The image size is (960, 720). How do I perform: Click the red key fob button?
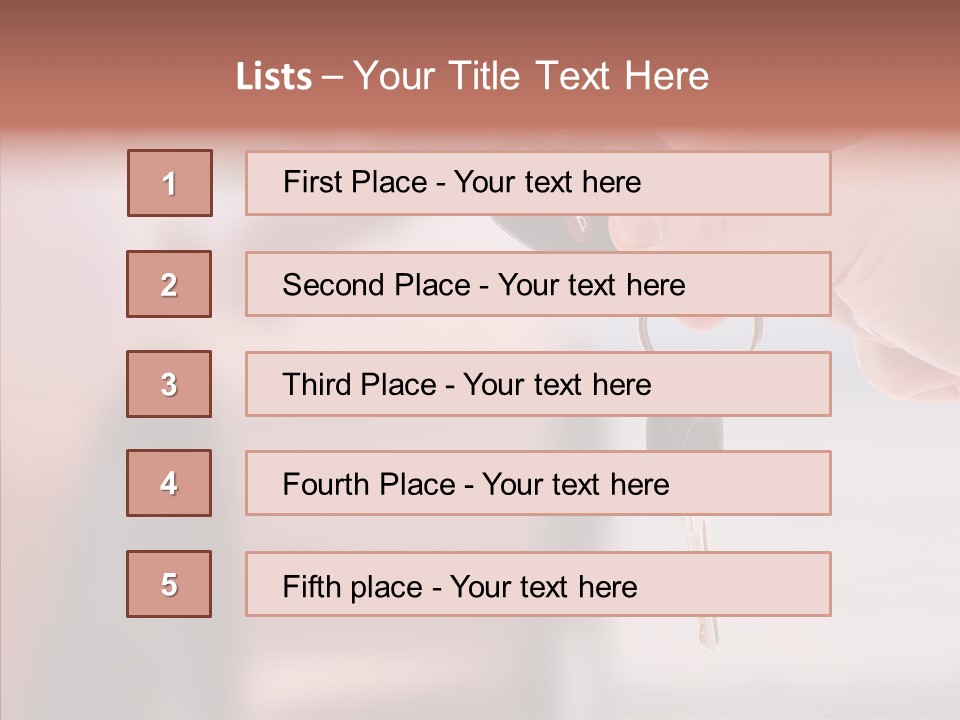(581, 223)
